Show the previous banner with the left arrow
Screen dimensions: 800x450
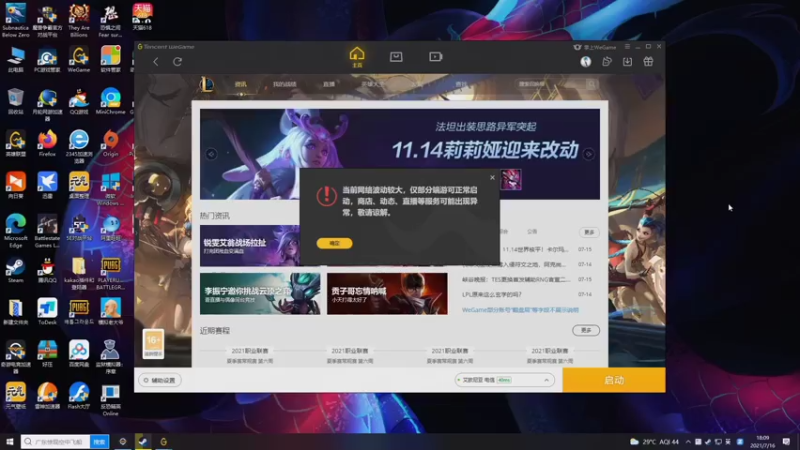[211, 154]
